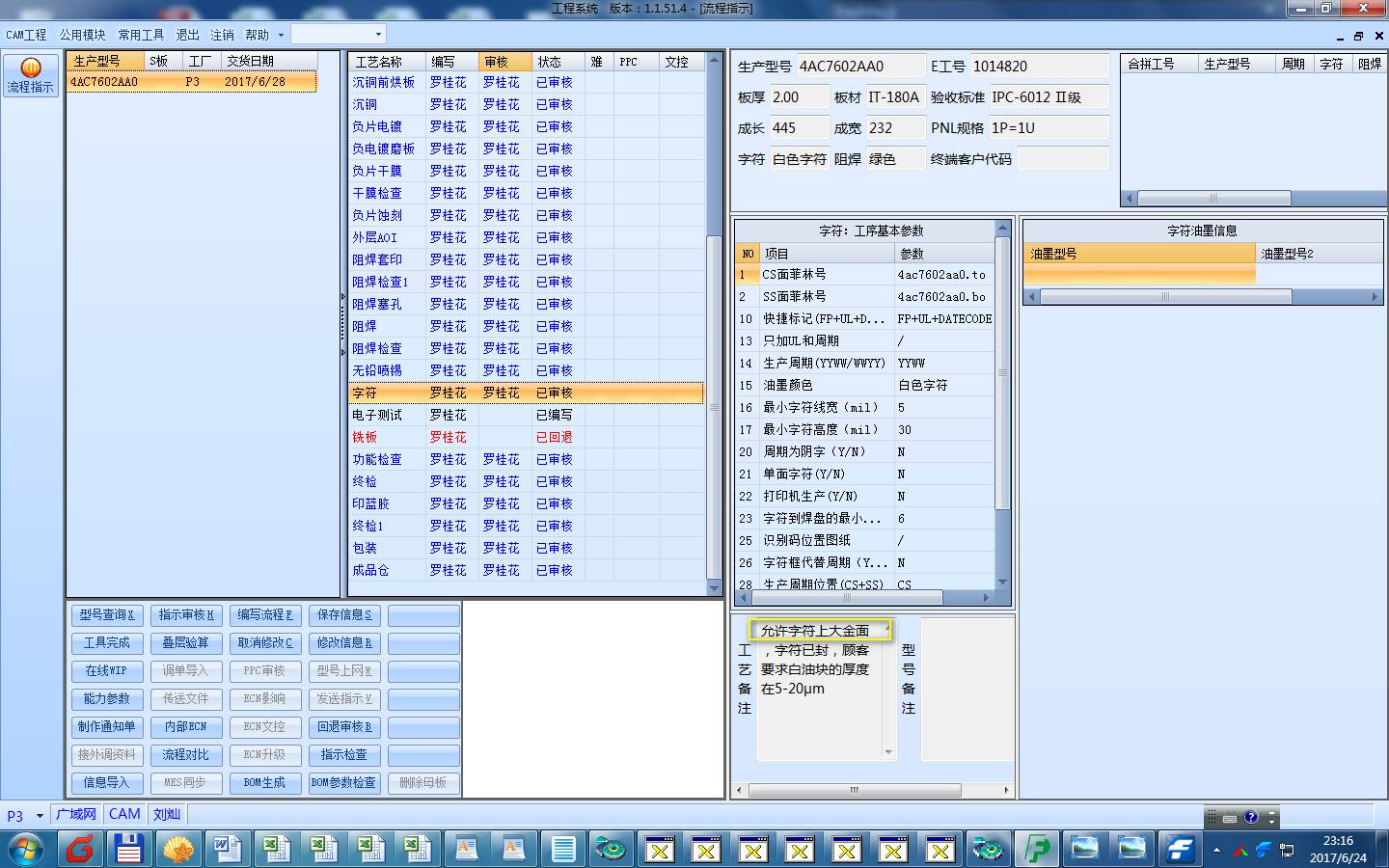Open the 常用工具 menu
The image size is (1389, 868).
click(x=141, y=35)
